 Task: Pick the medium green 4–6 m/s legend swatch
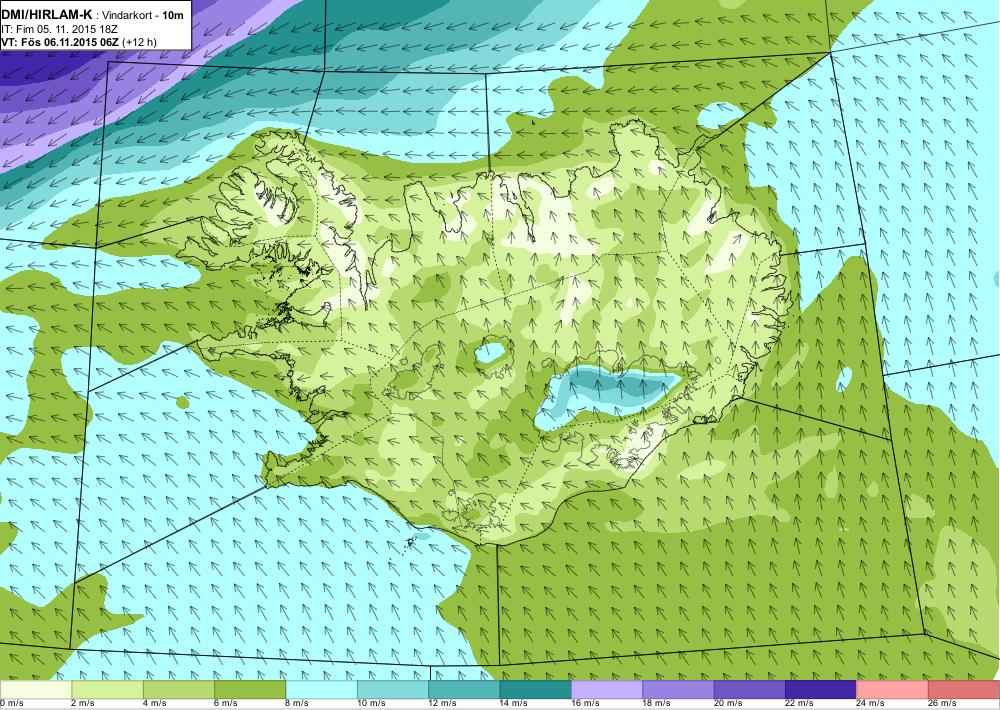pyautogui.click(x=179, y=689)
